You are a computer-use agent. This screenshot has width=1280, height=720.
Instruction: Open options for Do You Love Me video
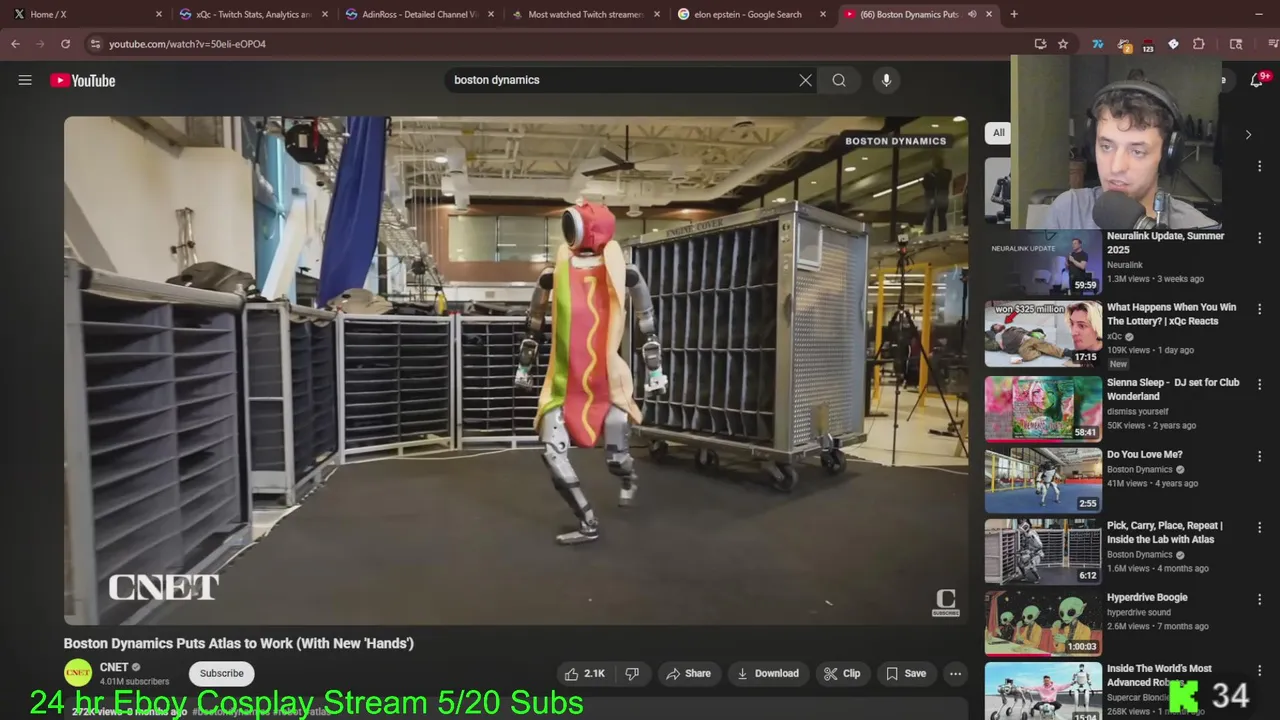[1260, 456]
